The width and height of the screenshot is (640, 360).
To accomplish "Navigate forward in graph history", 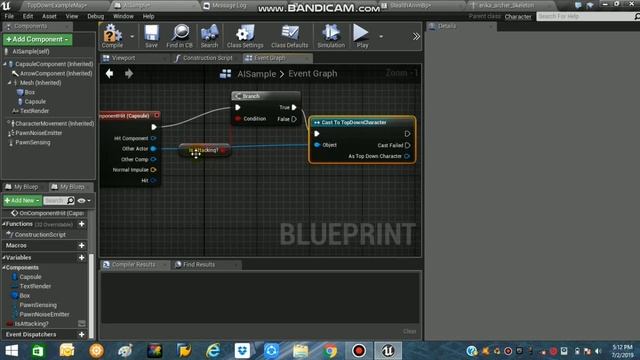I will point(129,73).
